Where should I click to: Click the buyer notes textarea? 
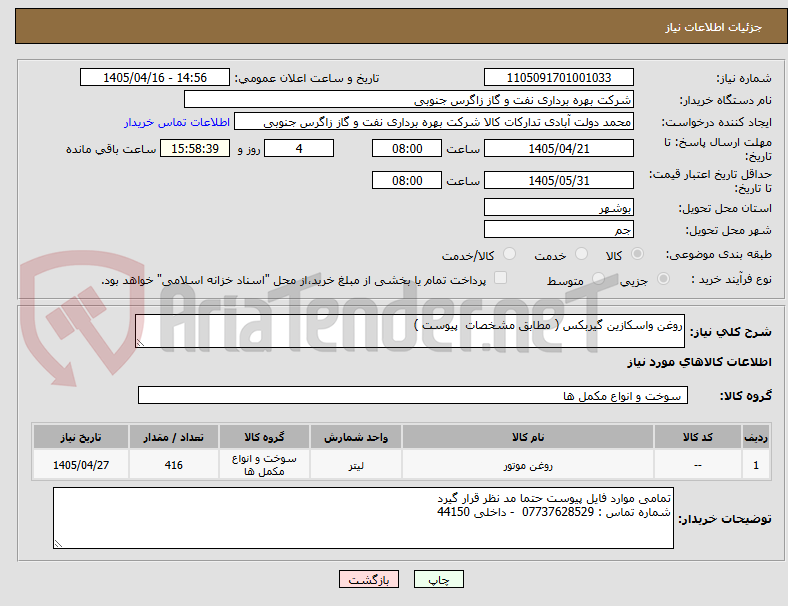[363, 518]
